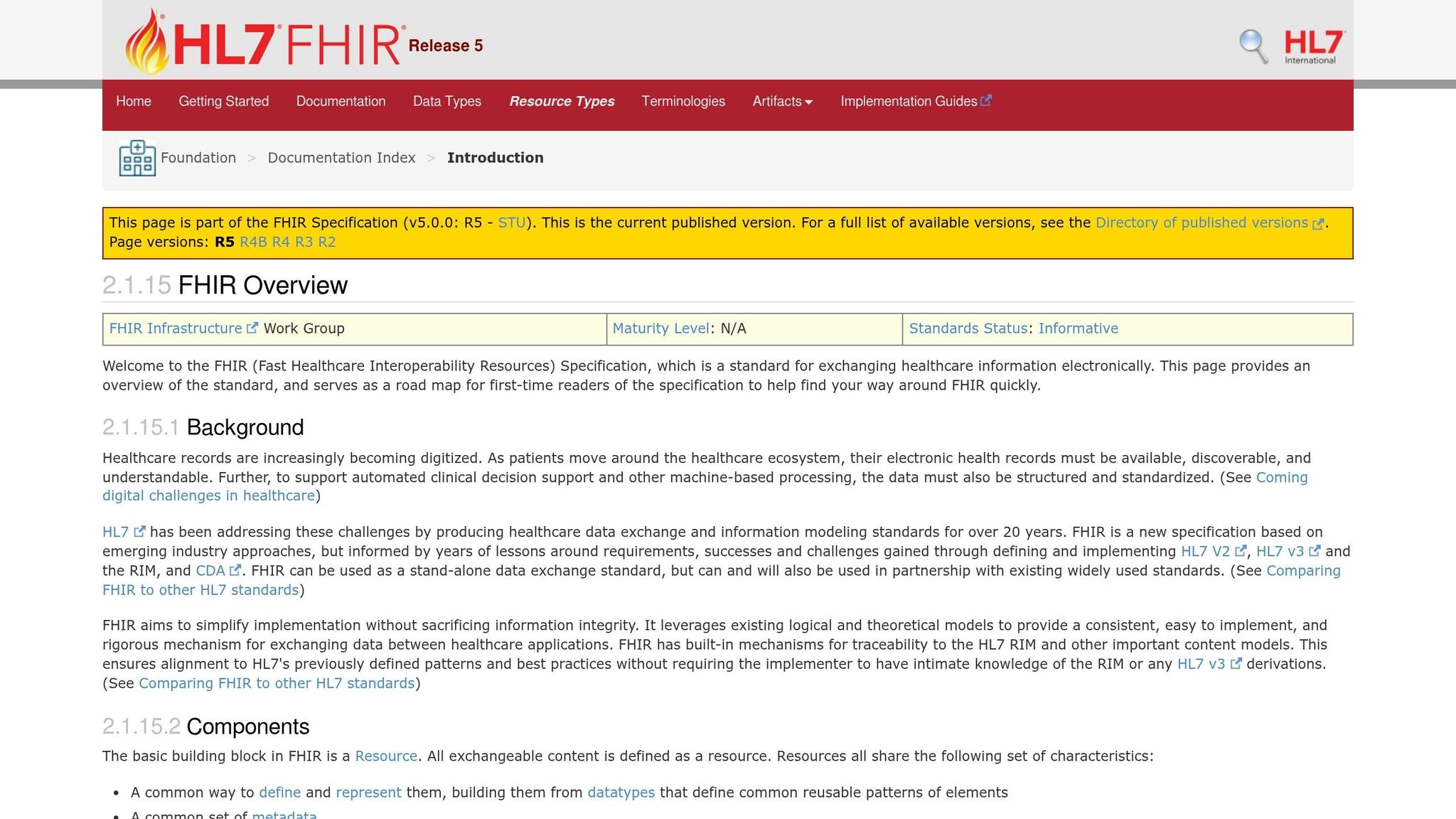1456x819 pixels.
Task: Open the Data Types menu item
Action: click(447, 102)
